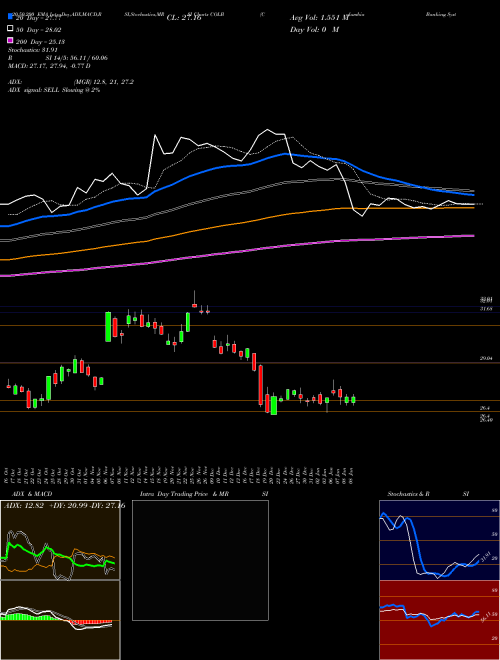This screenshot has width=500, height=660.
Task: Click the tall green gap-up candlestick in November
Action: tap(108, 327)
